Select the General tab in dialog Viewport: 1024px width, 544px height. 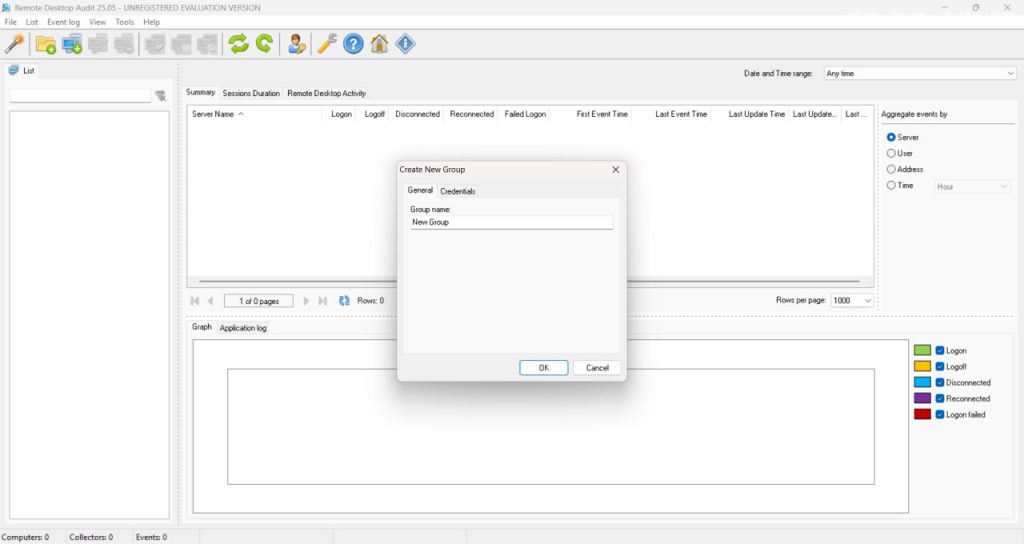(x=420, y=190)
